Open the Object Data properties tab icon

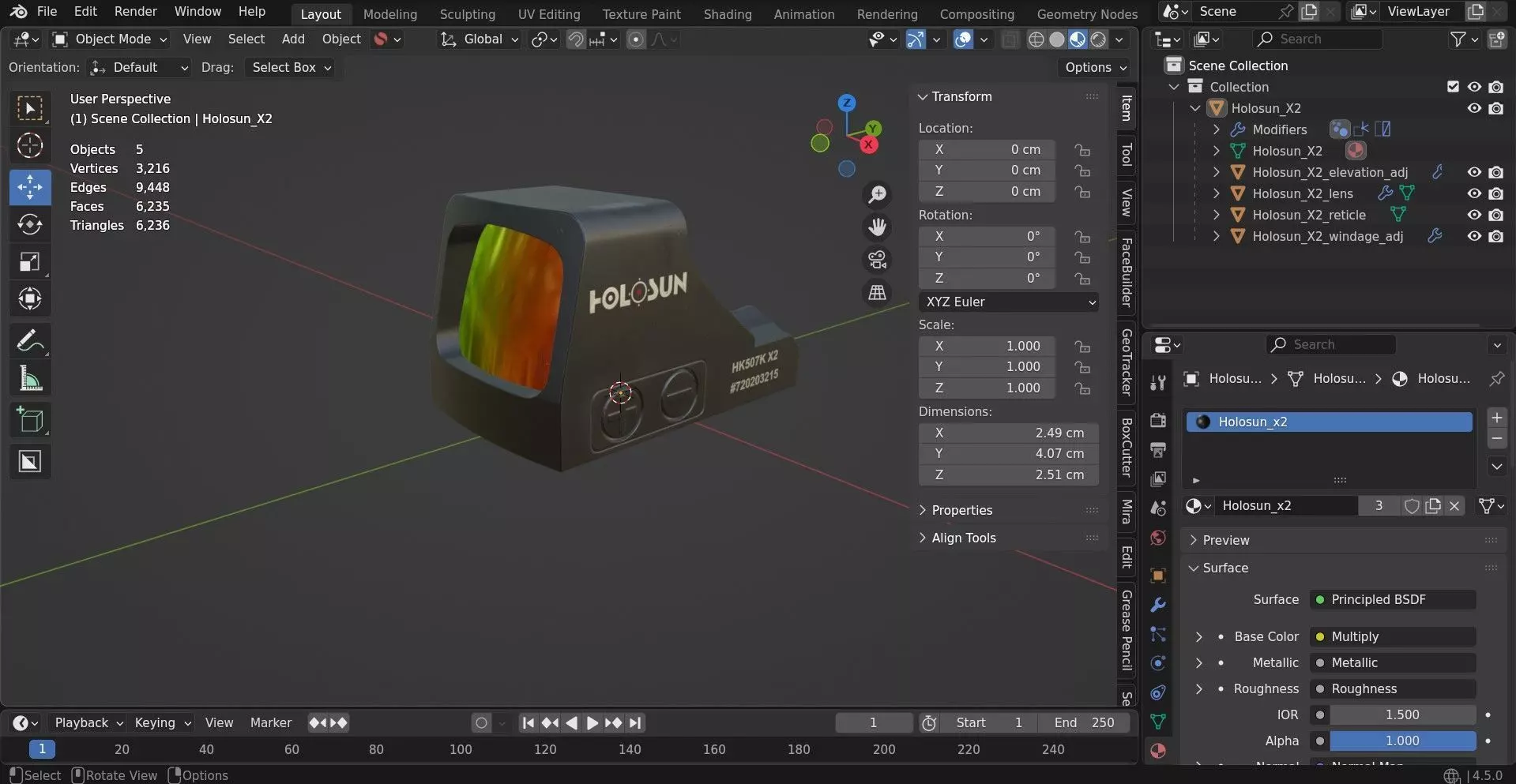1158,722
